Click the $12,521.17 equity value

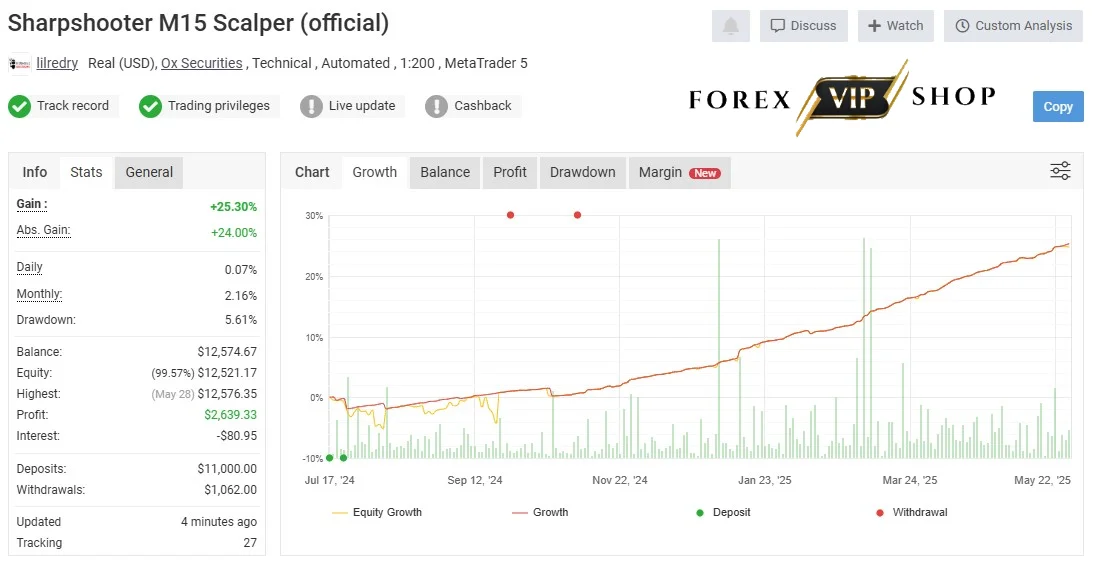coord(227,373)
